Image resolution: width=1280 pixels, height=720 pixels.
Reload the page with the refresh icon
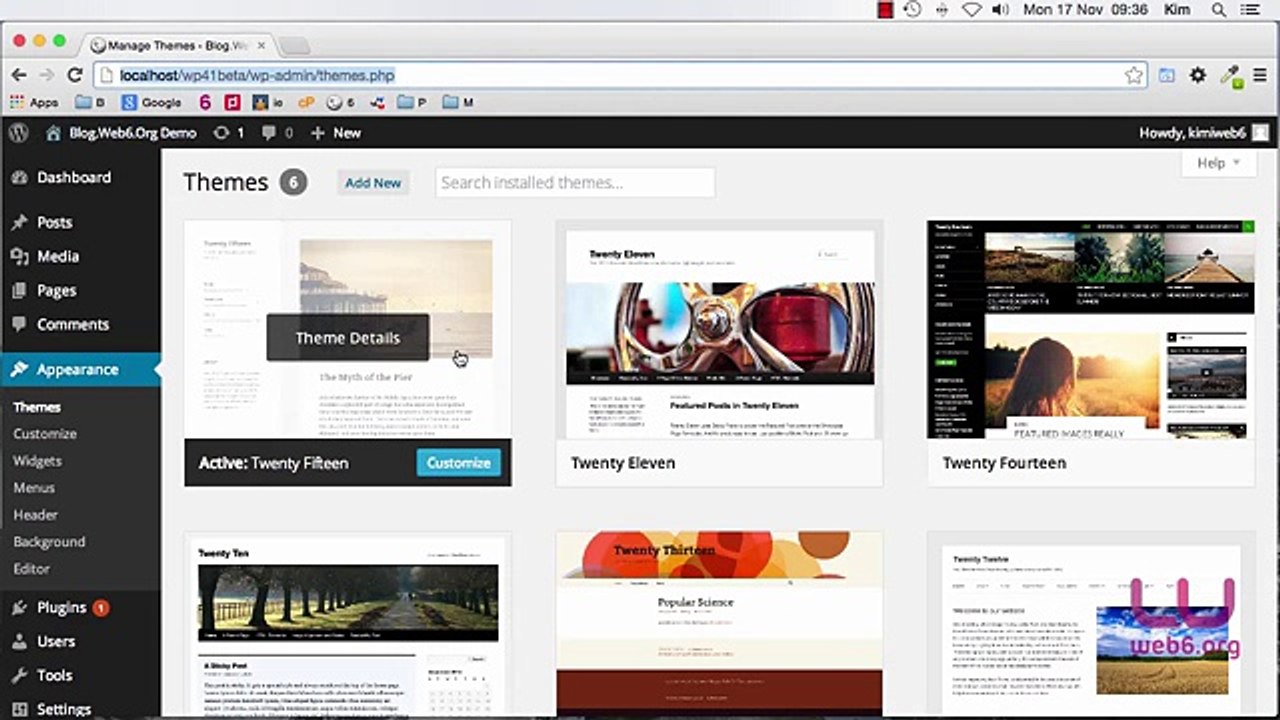pyautogui.click(x=74, y=75)
